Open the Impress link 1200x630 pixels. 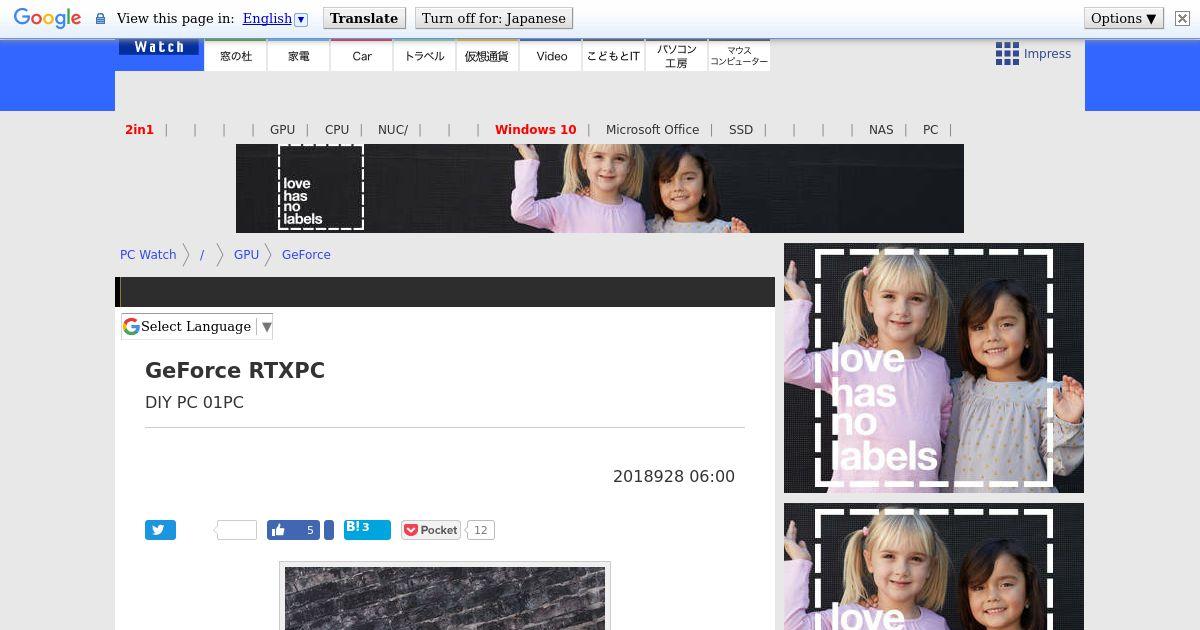point(1047,54)
